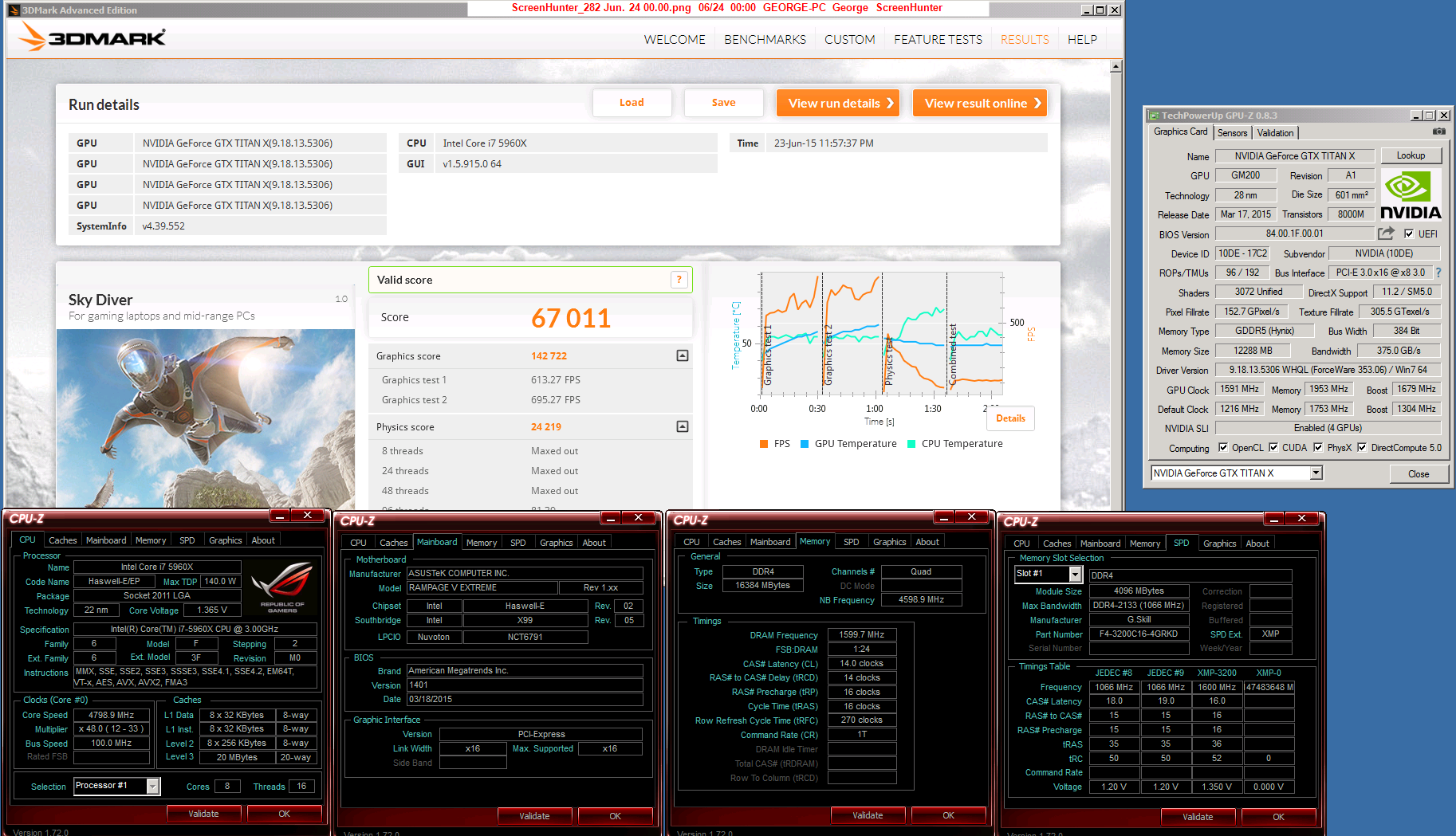This screenshot has height=836, width=1456.
Task: Click OK in the CPU-Z Memory window
Action: pos(948,815)
